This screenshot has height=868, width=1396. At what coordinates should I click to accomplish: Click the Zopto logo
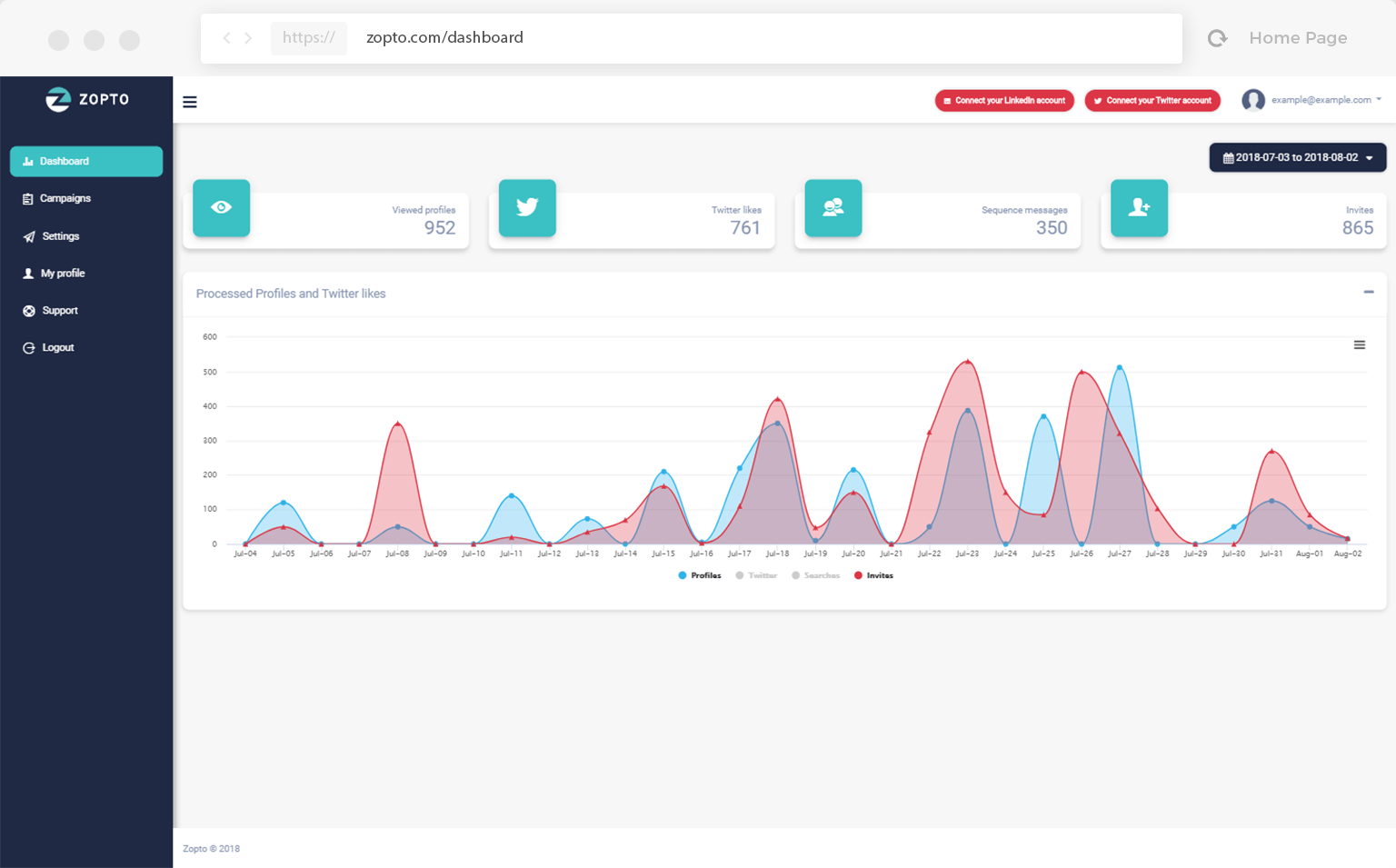coord(87,99)
